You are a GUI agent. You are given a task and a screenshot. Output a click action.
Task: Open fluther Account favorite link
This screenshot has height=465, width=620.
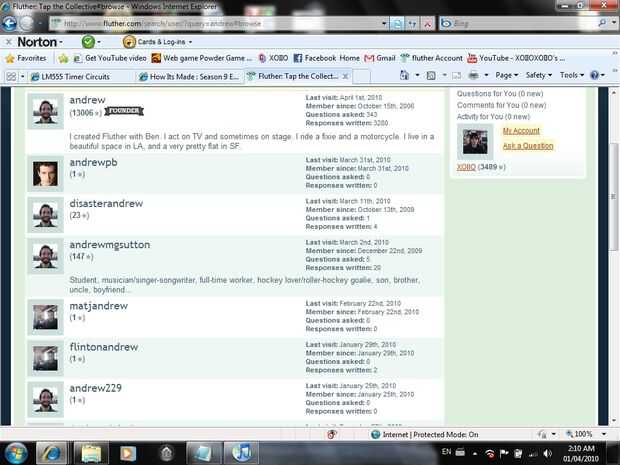point(431,58)
